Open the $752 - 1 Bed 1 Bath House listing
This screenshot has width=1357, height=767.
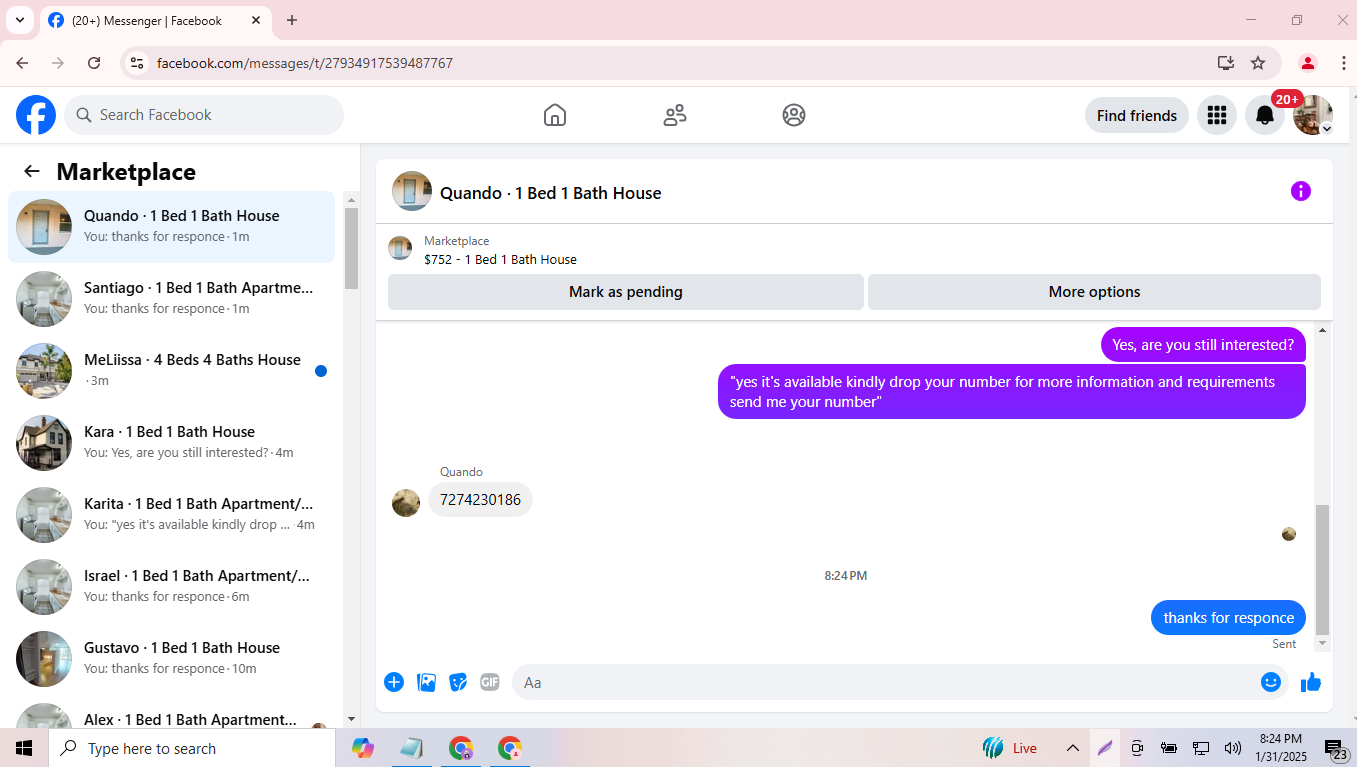[500, 259]
